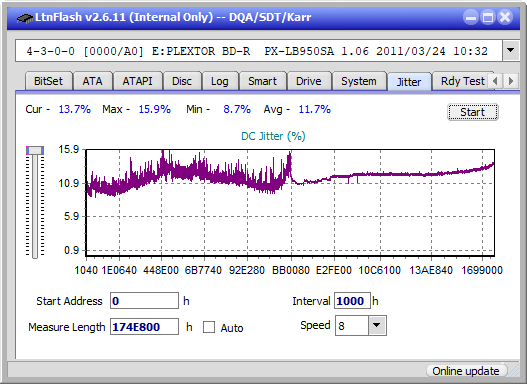Focus the Start Address input field

pyautogui.click(x=145, y=301)
